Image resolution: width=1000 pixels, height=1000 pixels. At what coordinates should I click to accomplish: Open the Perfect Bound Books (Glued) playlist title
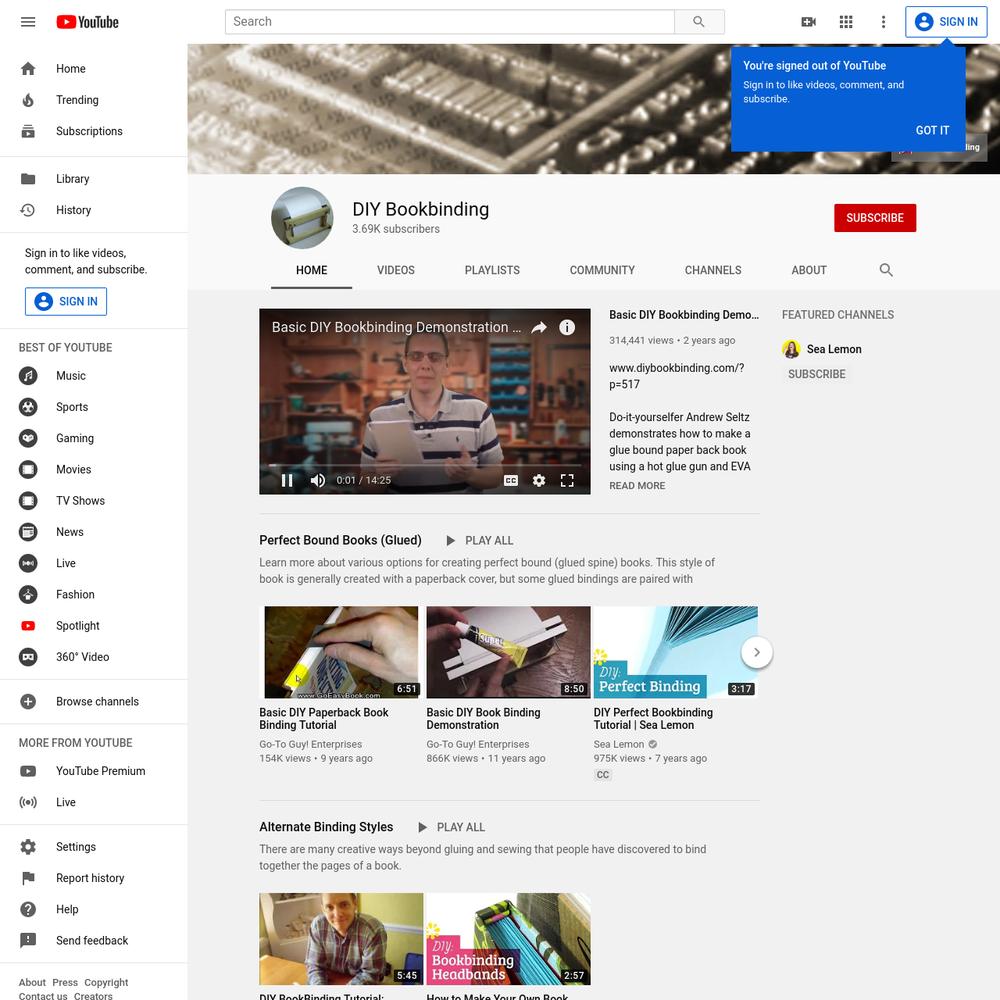coord(341,541)
